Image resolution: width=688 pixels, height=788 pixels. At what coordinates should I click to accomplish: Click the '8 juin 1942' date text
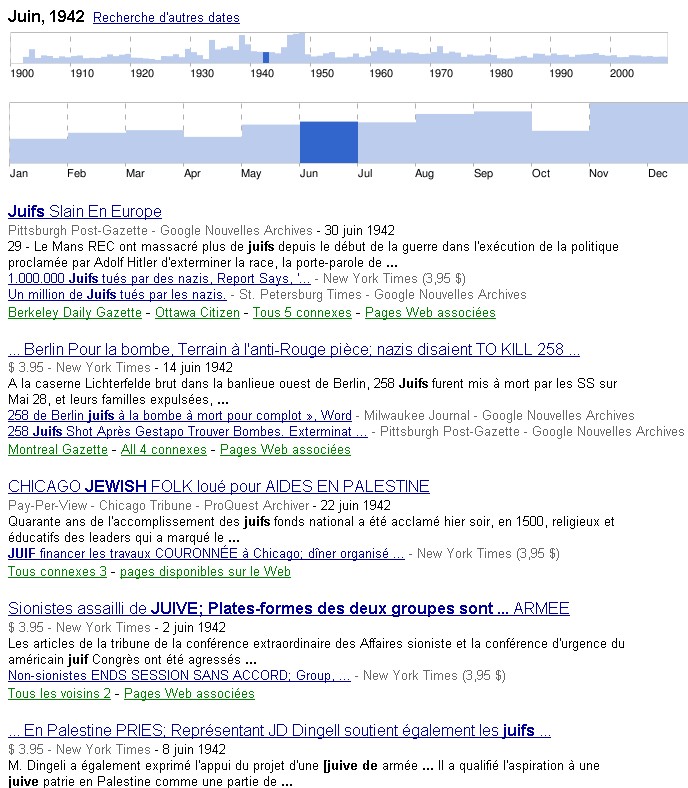click(x=194, y=750)
